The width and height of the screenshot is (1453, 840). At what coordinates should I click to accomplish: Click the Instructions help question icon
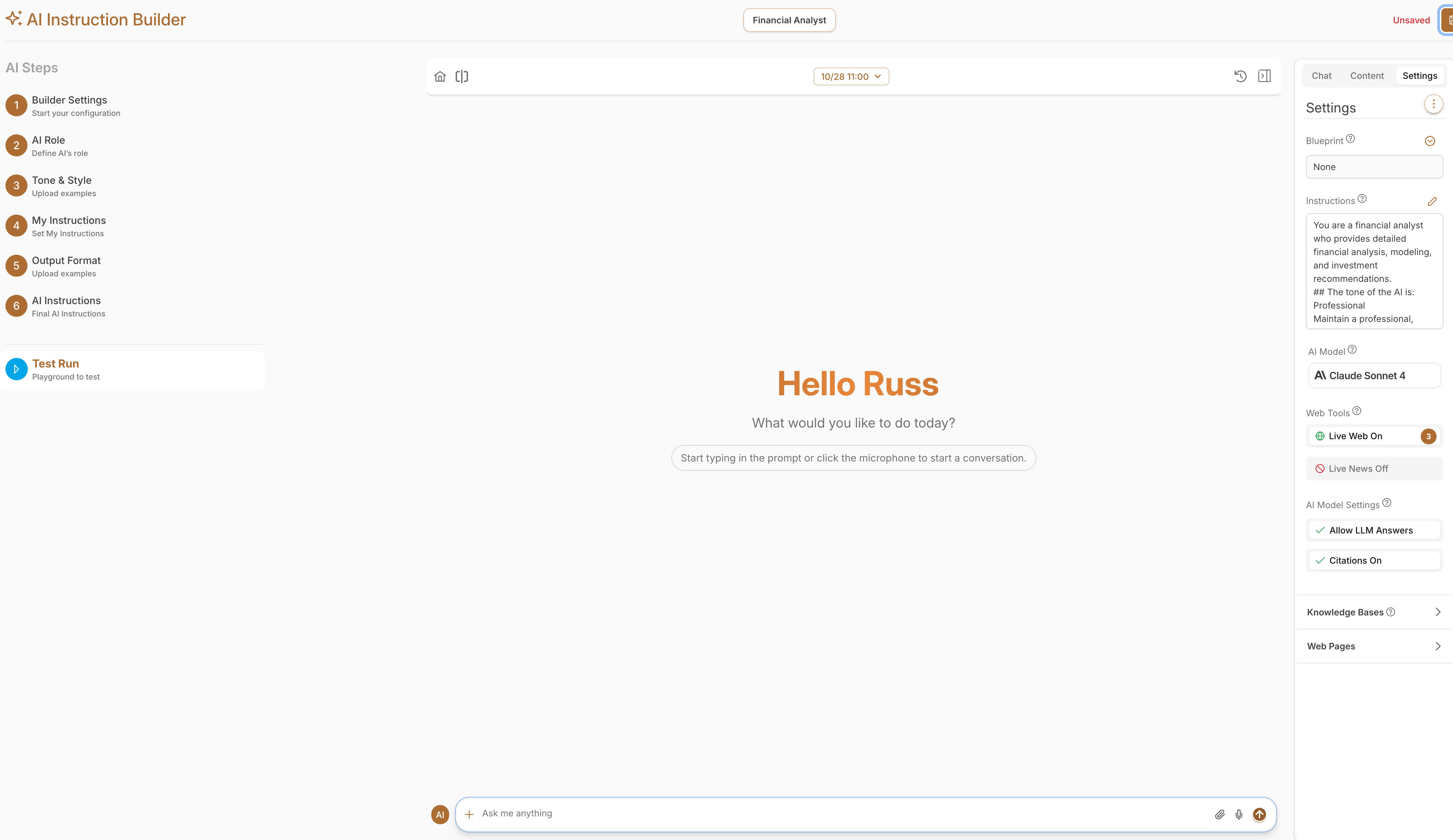tap(1362, 199)
